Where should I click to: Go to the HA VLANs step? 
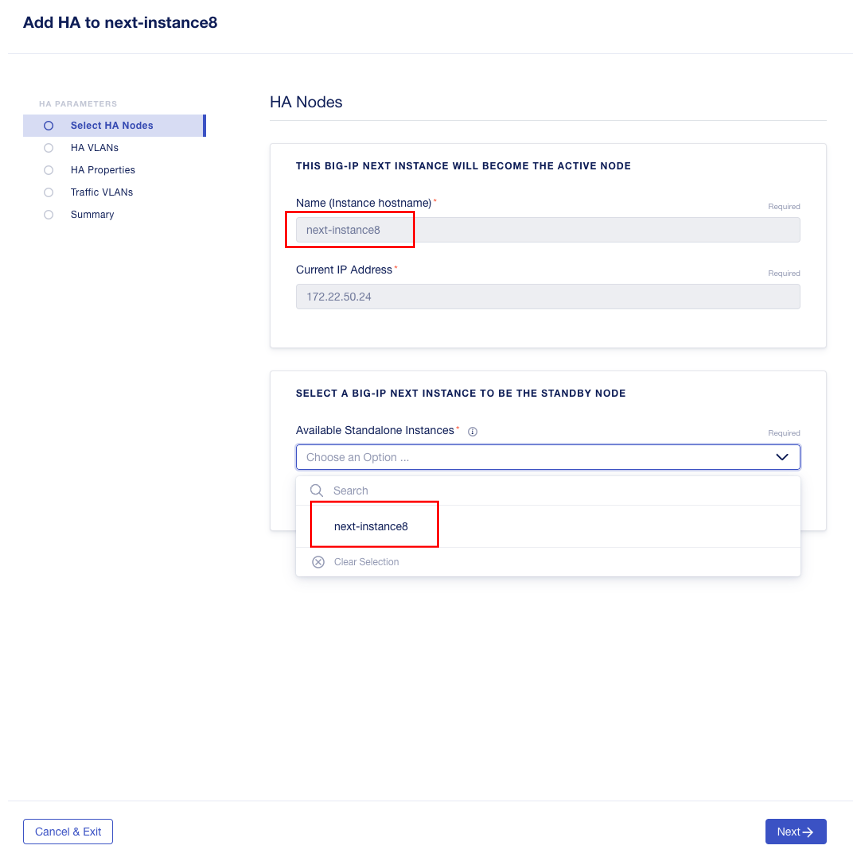pyautogui.click(x=94, y=148)
